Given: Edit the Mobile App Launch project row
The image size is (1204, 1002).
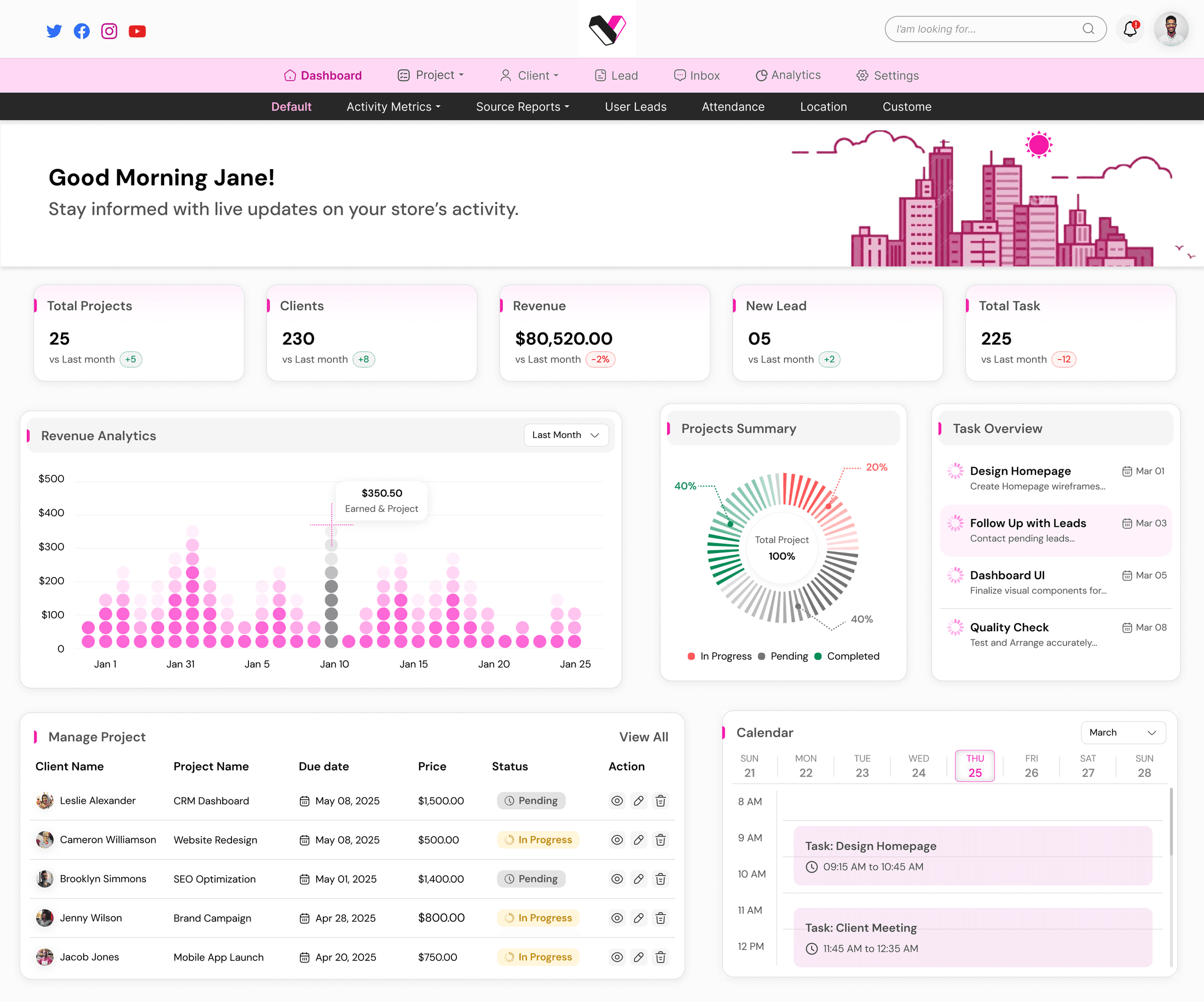Looking at the screenshot, I should tap(639, 957).
